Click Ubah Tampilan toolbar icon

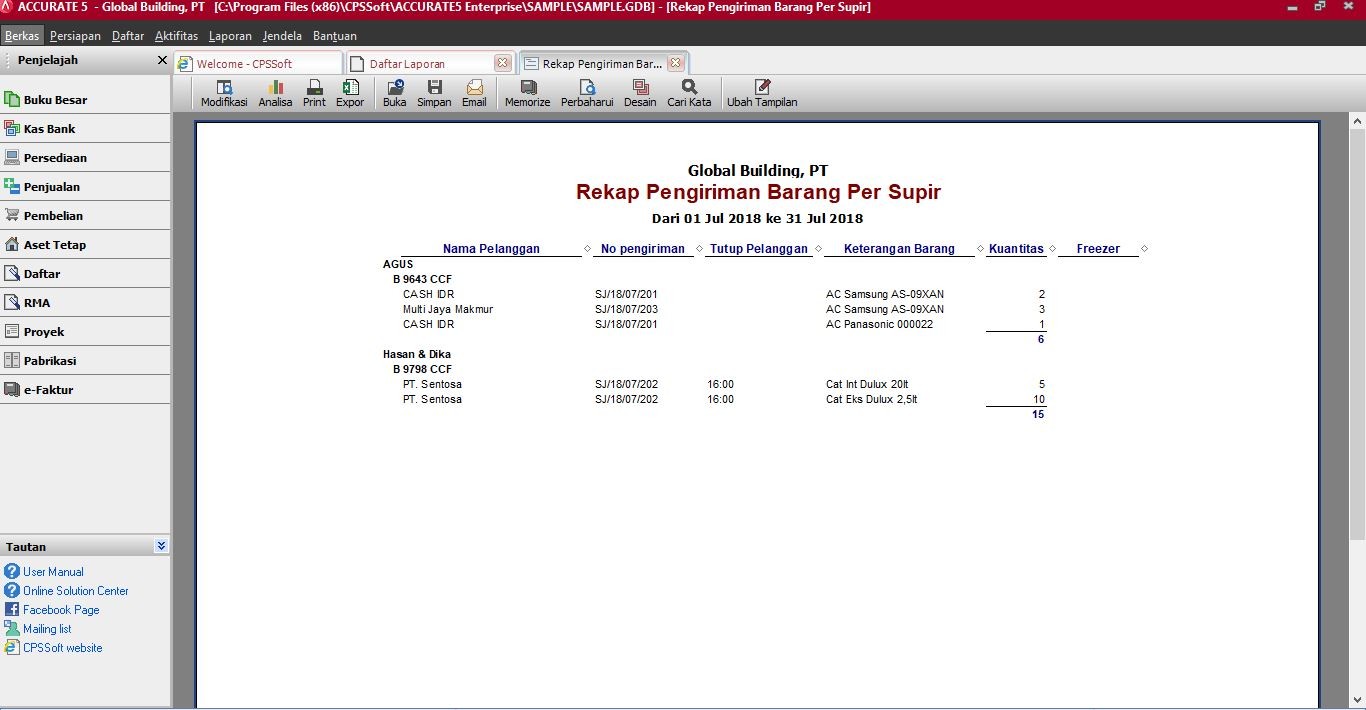tap(762, 93)
